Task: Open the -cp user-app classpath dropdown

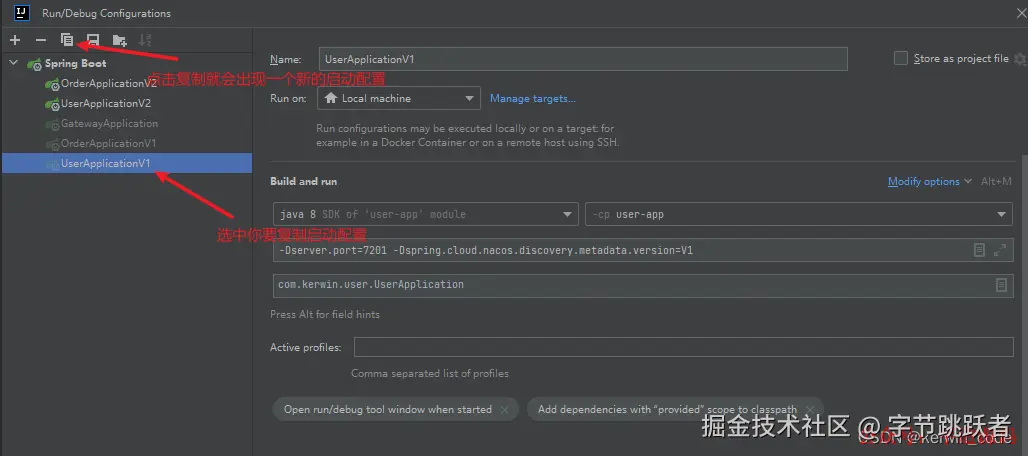Action: click(799, 214)
